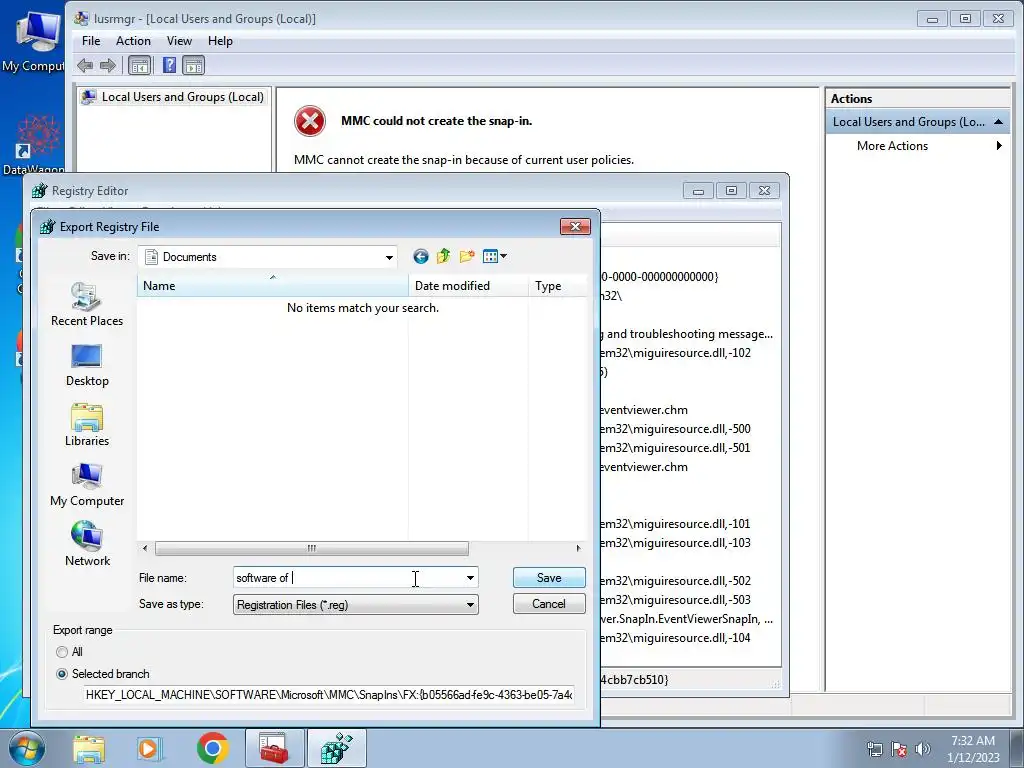Open Windows Explorer from the taskbar
Image resolution: width=1024 pixels, height=768 pixels.
pos(89,749)
